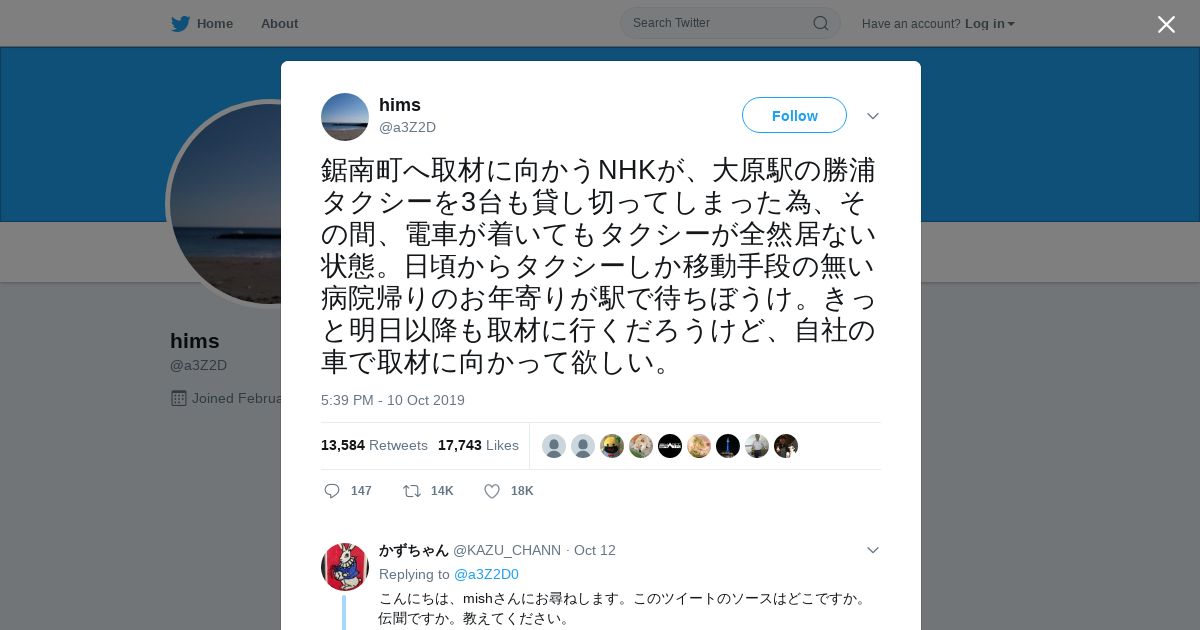View the 17,743 Likes list
This screenshot has width=1200, height=630.
pos(478,445)
